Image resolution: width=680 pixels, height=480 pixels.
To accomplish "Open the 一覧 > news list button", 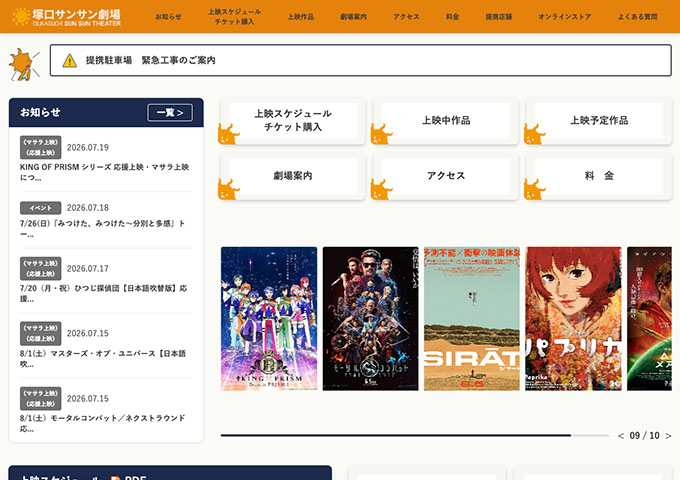I will point(170,113).
